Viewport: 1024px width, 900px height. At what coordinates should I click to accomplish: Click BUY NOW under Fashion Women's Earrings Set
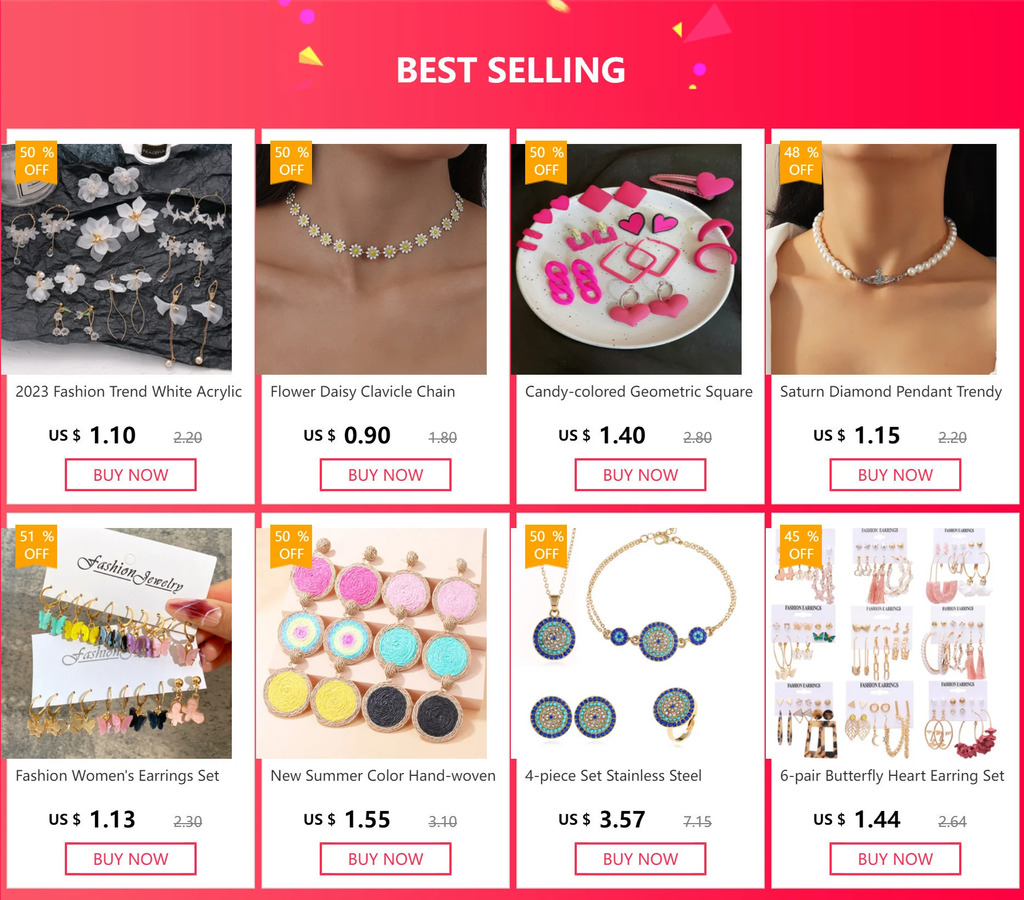pyautogui.click(x=131, y=859)
